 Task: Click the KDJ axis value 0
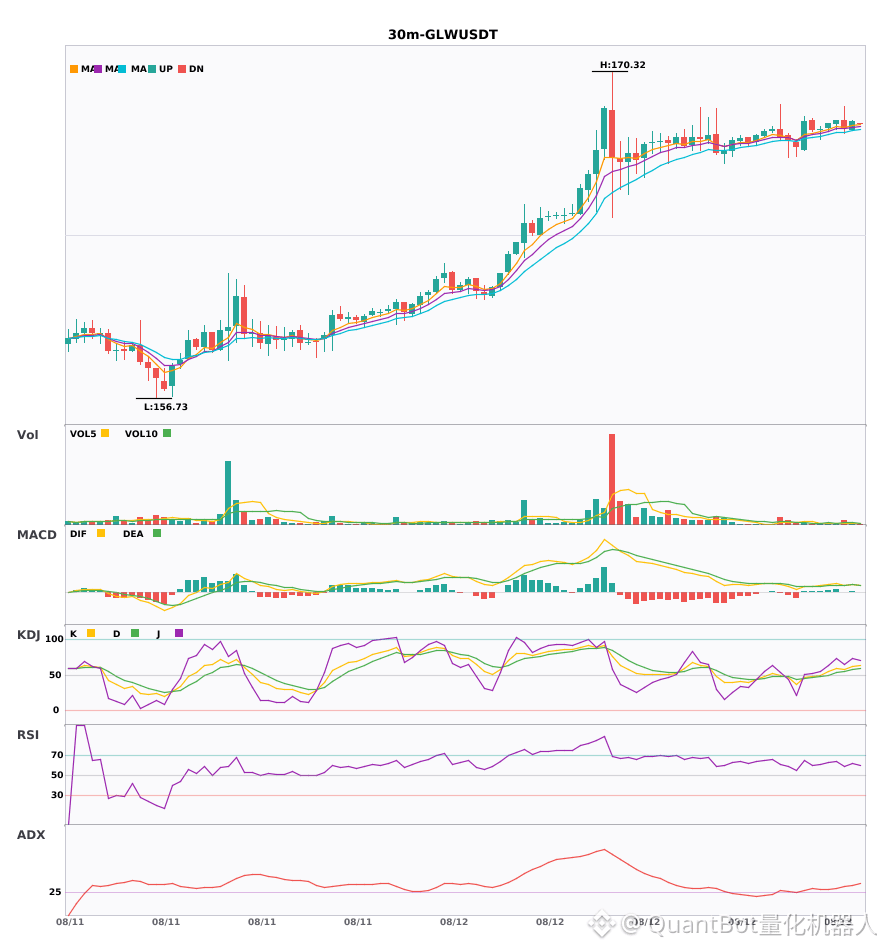(x=56, y=710)
